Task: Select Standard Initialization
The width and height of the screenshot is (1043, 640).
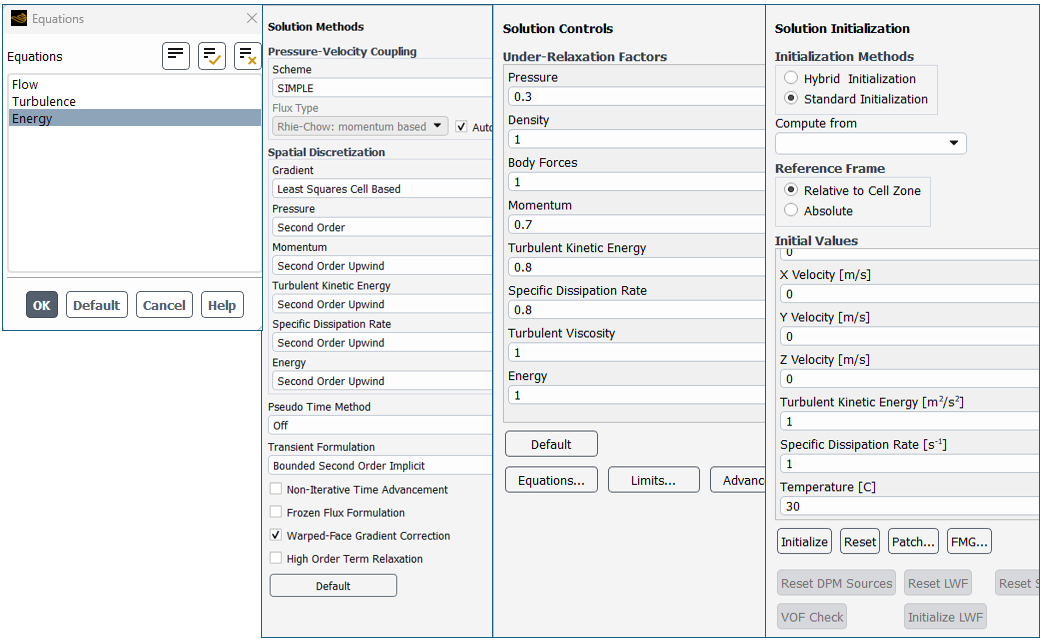Action: (791, 98)
